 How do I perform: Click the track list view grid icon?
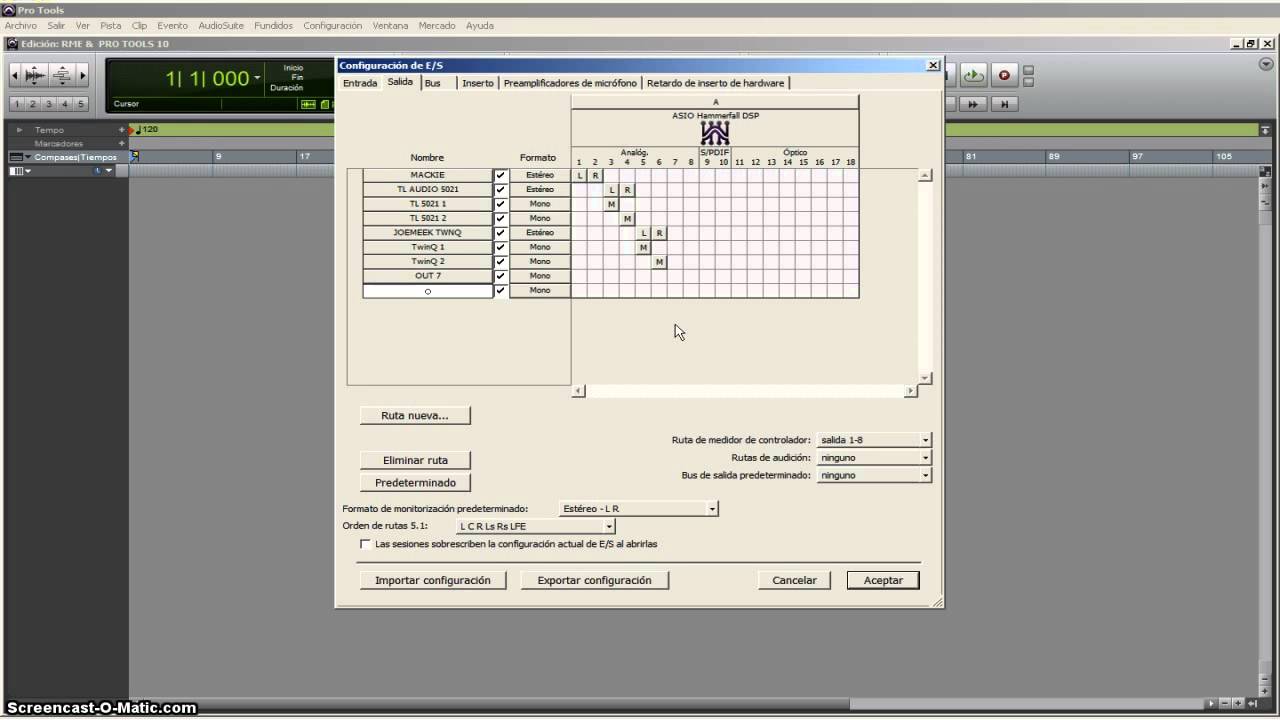[16, 171]
